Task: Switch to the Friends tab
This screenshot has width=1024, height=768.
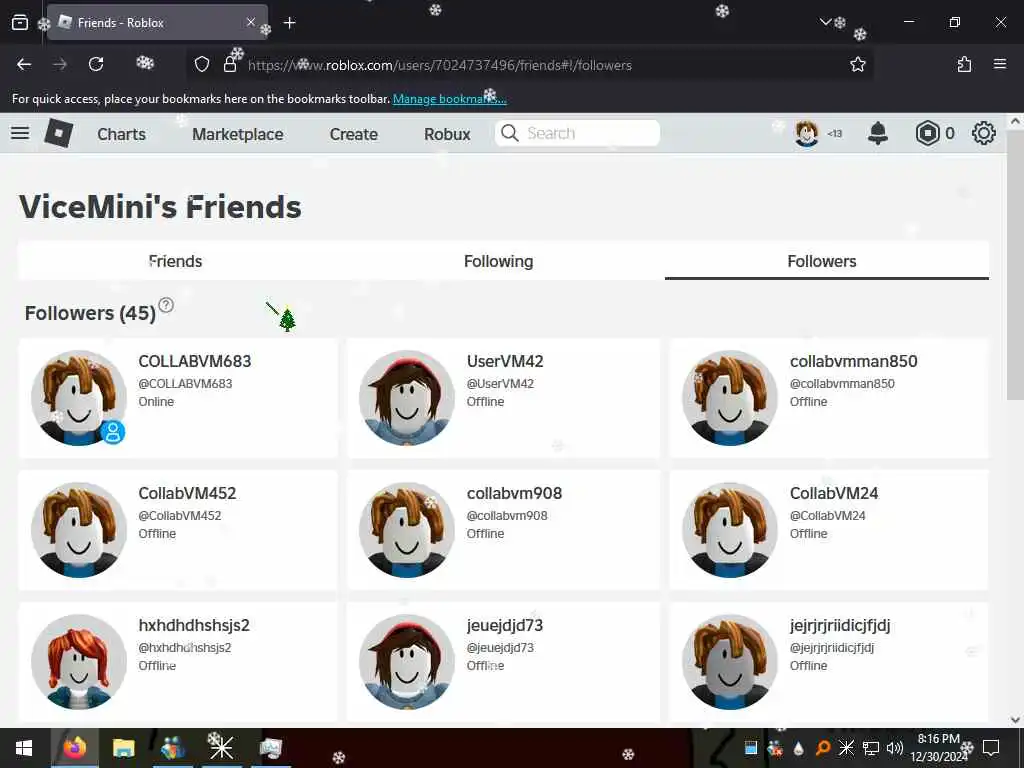Action: point(176,261)
